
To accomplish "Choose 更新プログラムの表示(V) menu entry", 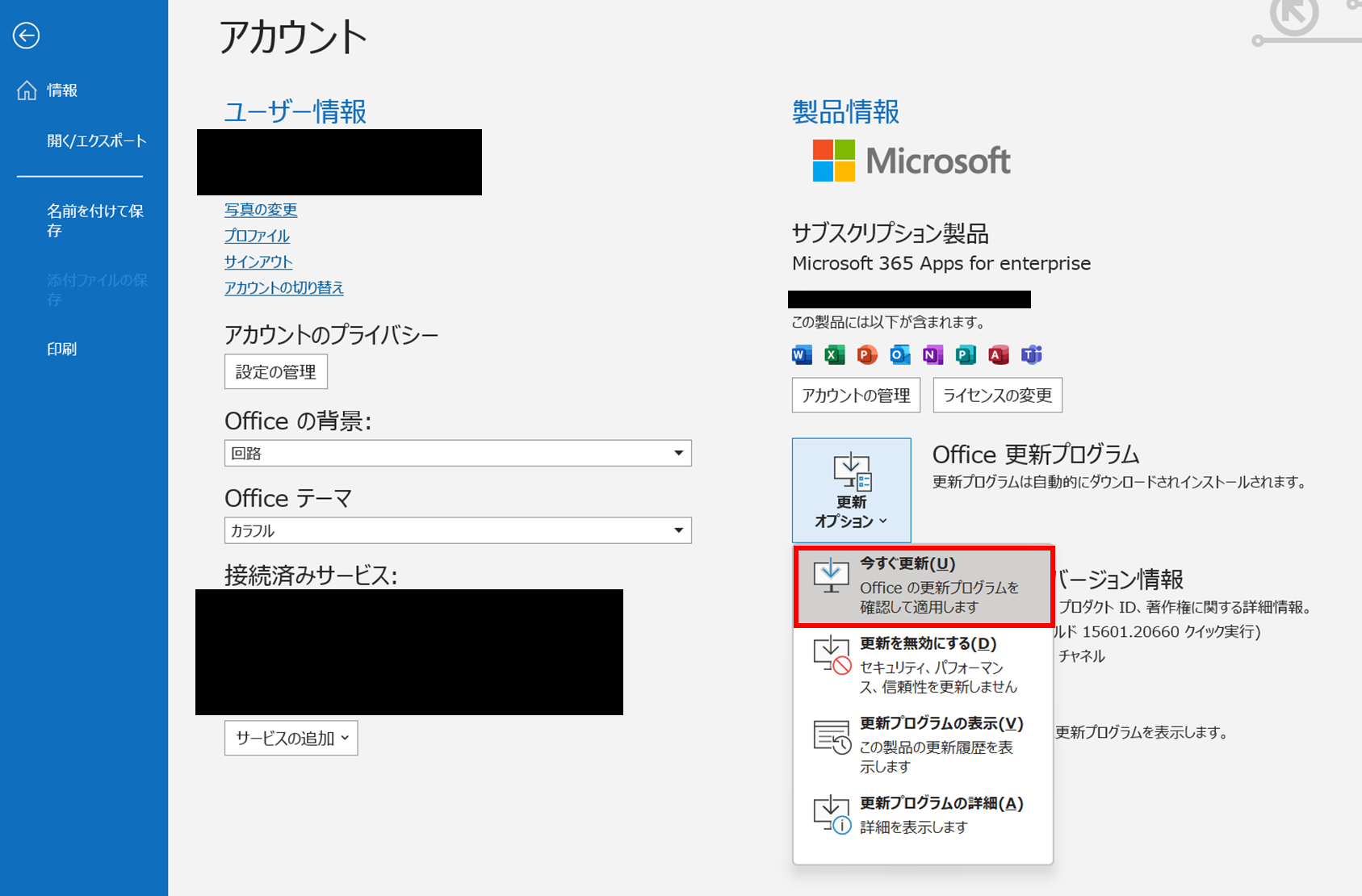I will click(924, 744).
